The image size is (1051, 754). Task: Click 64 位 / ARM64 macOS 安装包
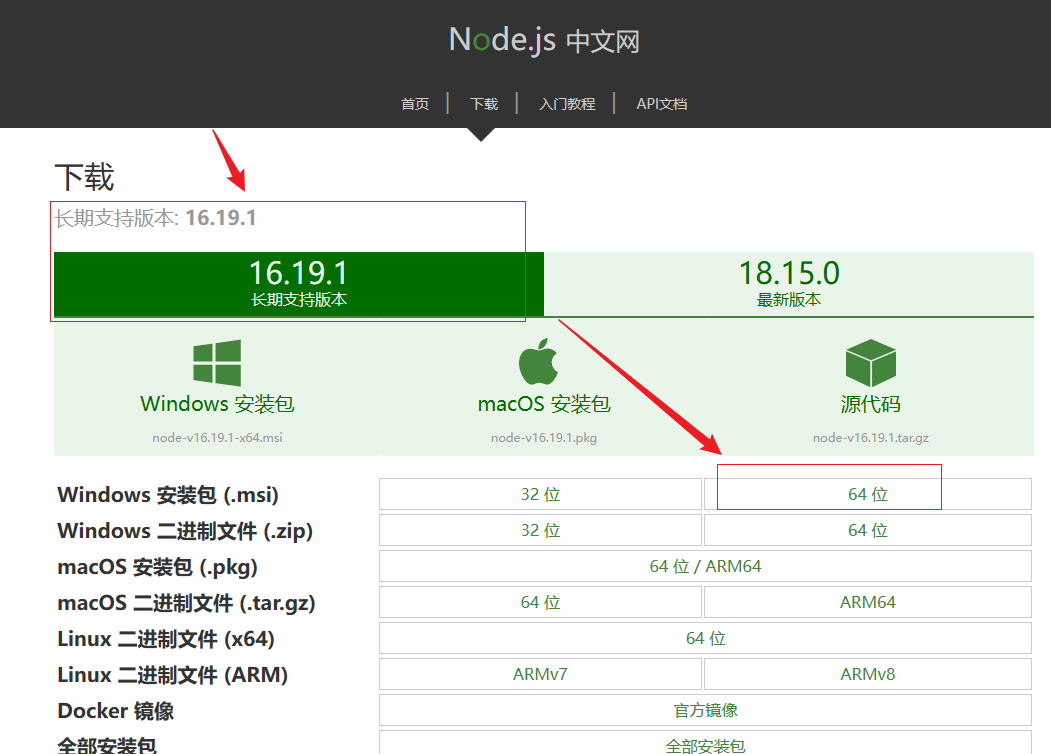(704, 565)
